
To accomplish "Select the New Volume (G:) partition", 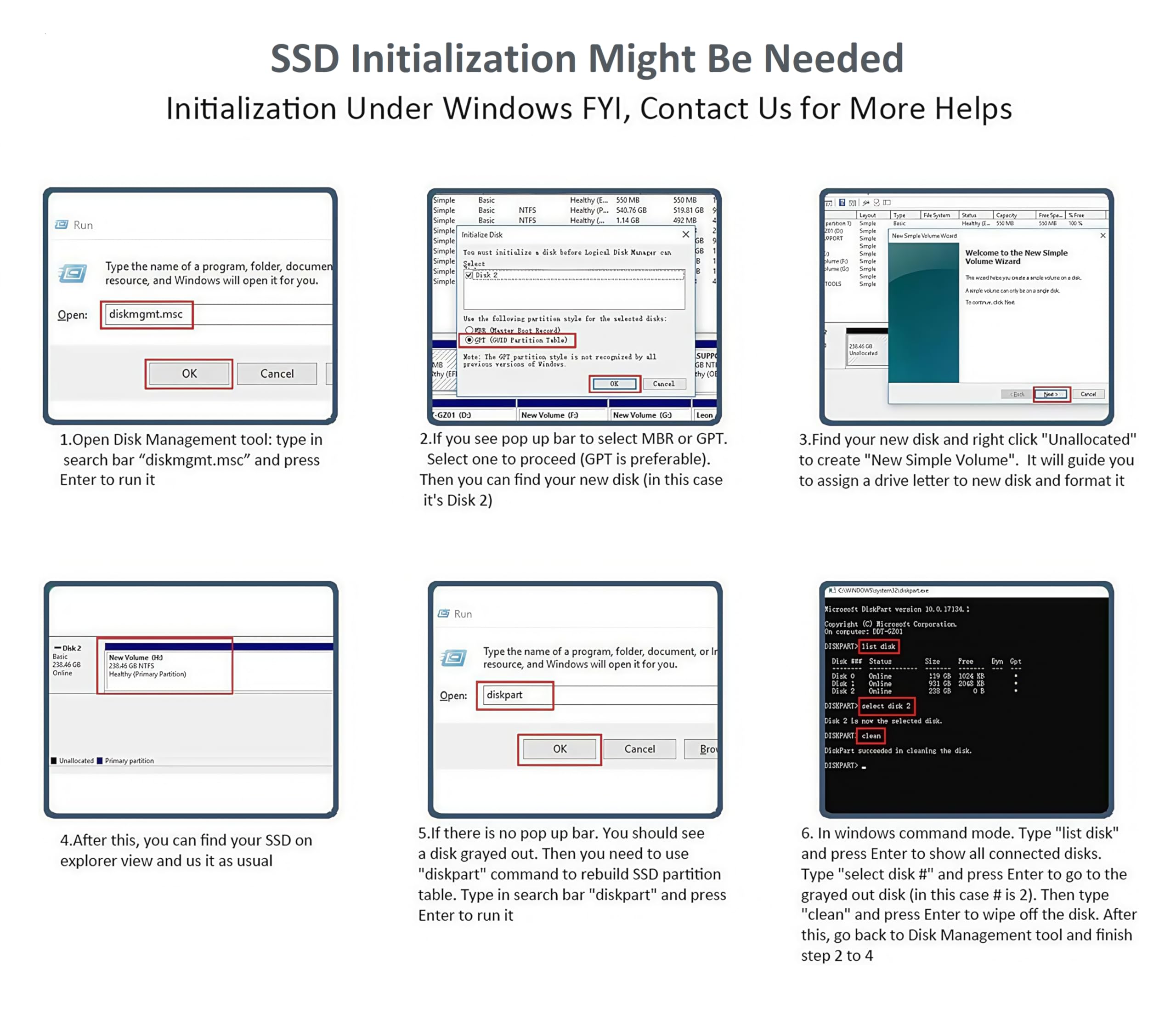I will tap(649, 415).
